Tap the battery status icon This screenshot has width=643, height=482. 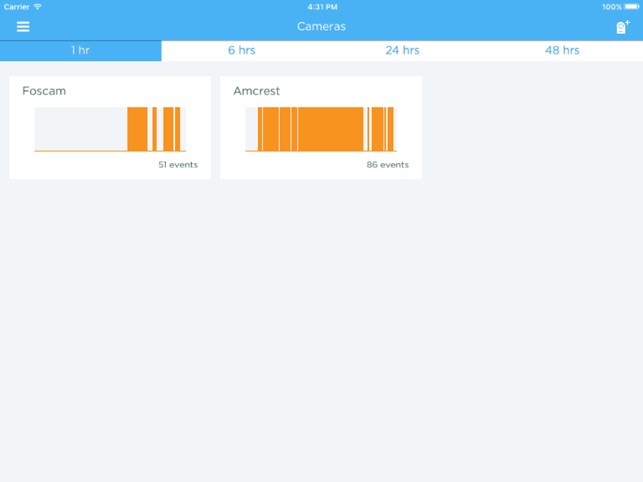632,7
